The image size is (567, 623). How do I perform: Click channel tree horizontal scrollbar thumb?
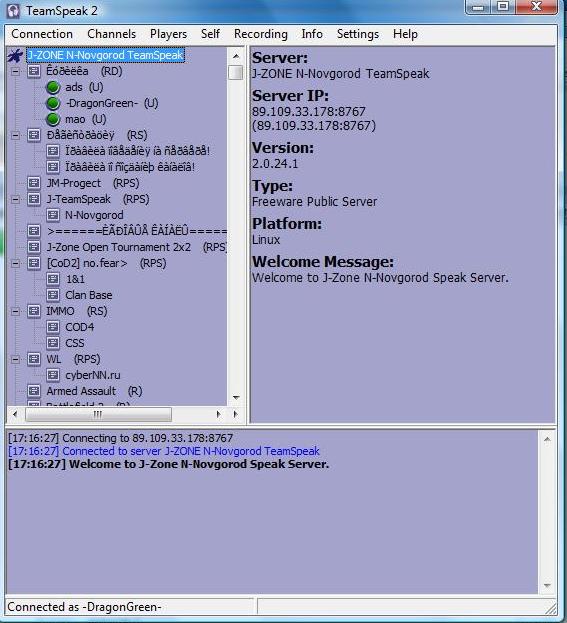click(98, 414)
